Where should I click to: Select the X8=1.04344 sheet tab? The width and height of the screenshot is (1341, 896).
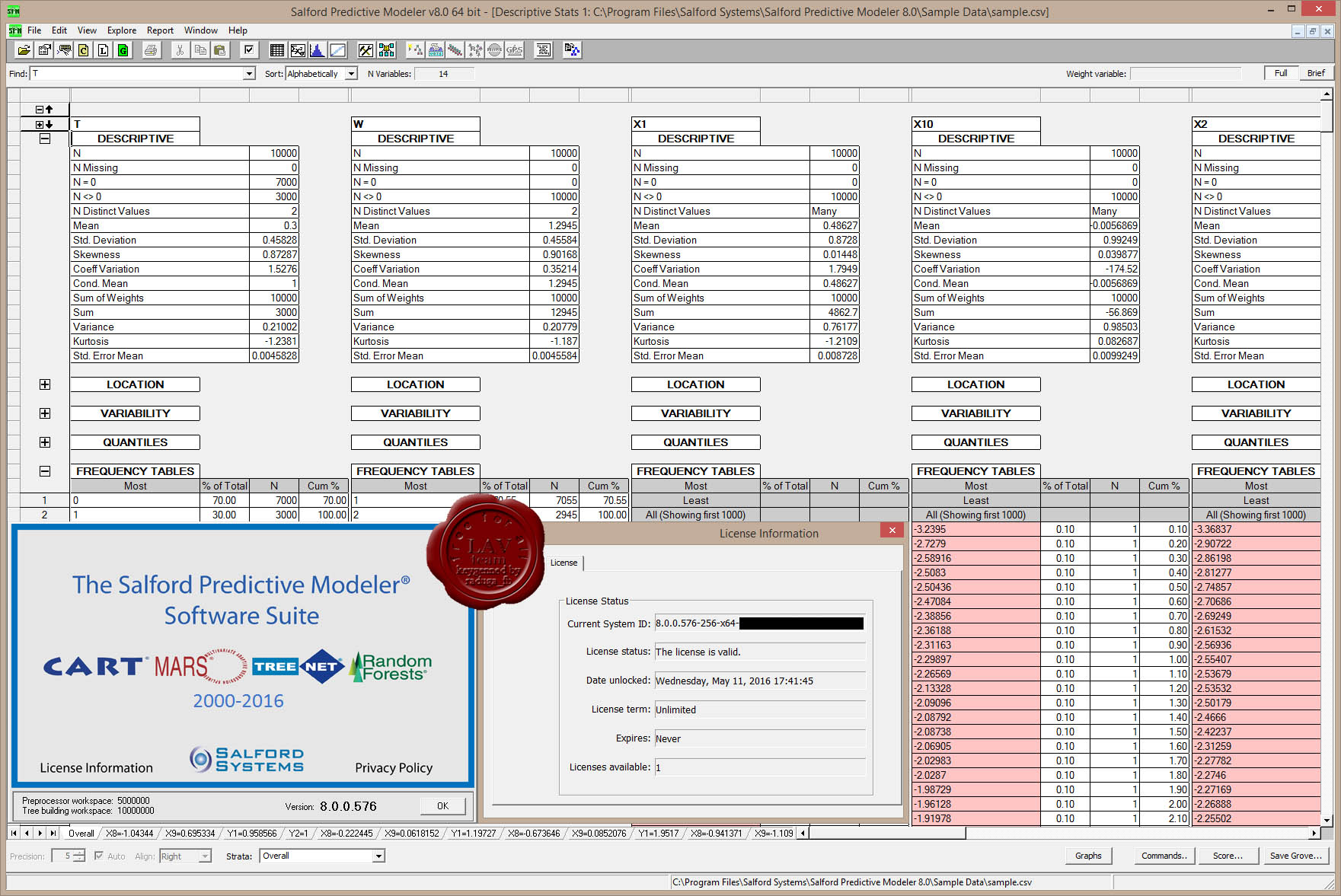tap(129, 834)
